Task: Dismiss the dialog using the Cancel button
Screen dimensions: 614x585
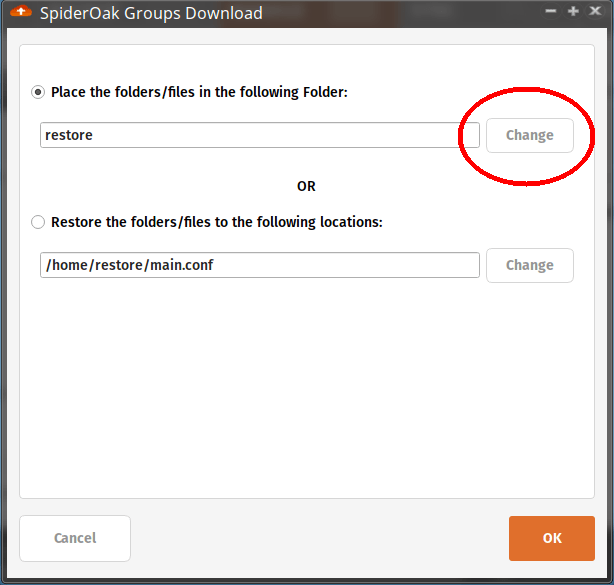Action: tap(75, 538)
